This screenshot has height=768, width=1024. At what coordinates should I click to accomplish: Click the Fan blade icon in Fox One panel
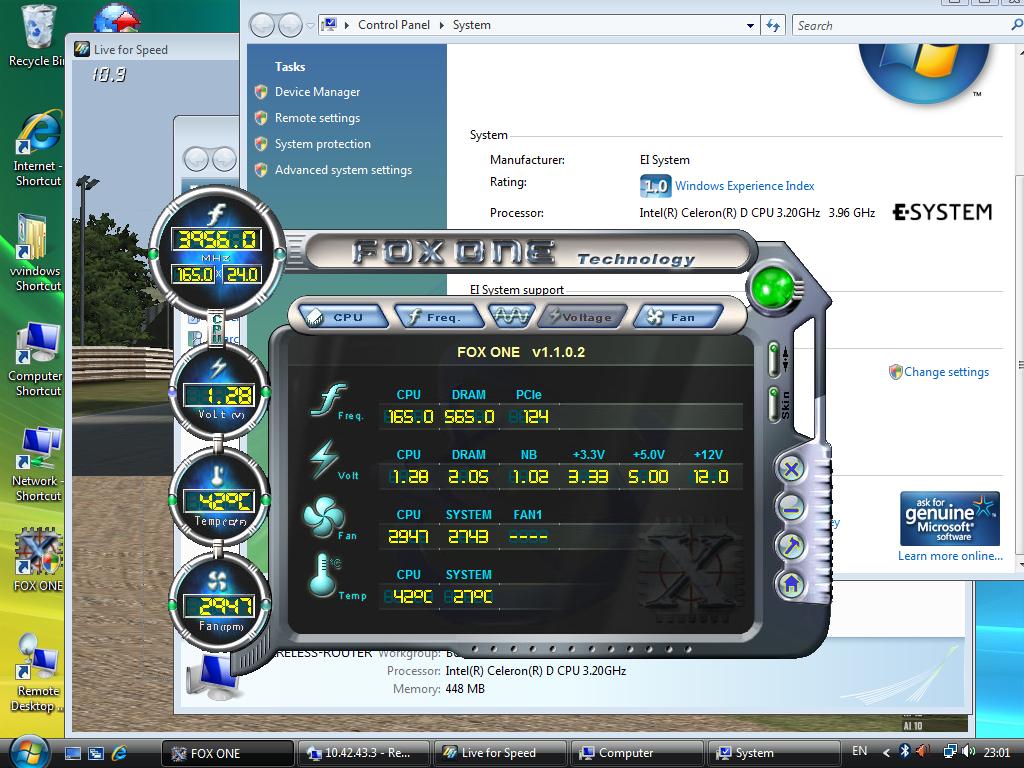[323, 518]
